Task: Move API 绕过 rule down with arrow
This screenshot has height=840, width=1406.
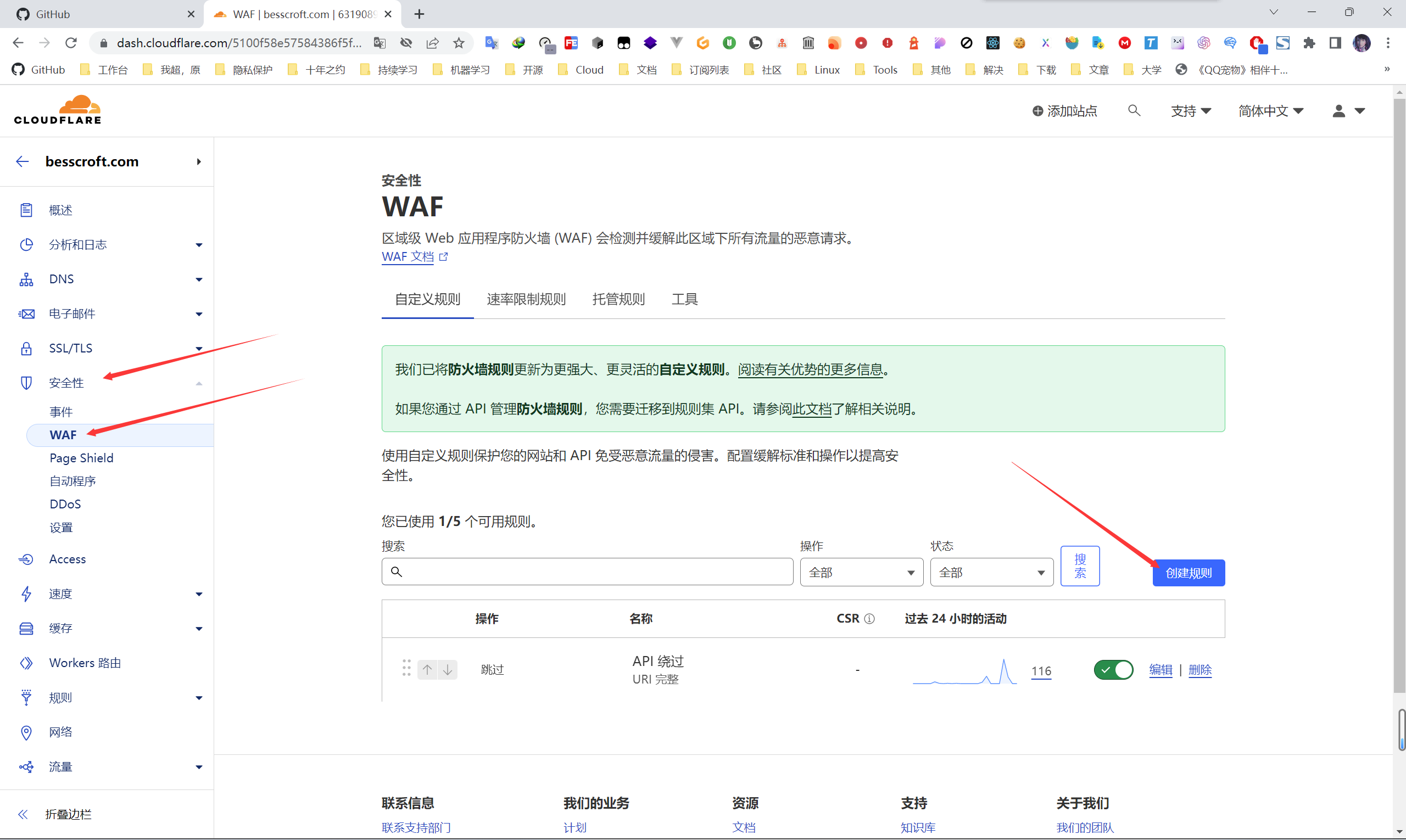Action: 448,670
